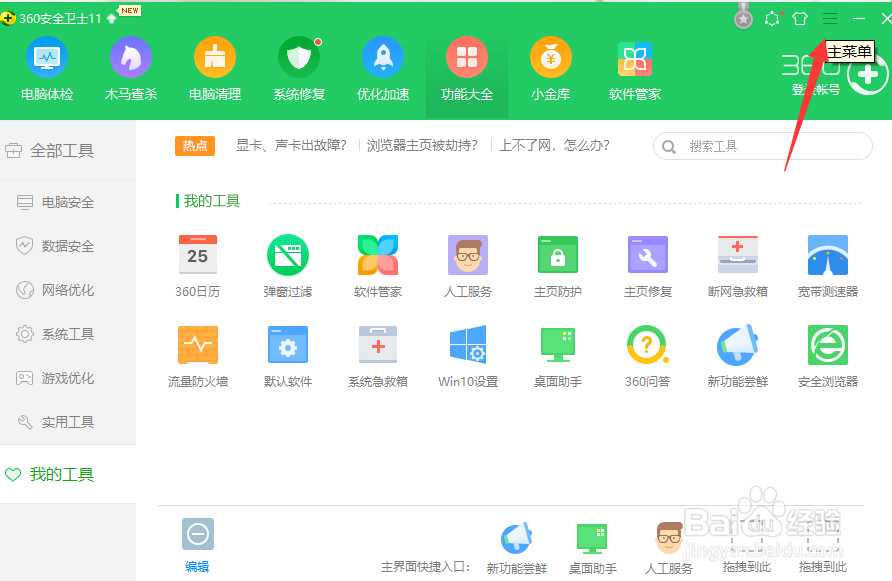Open 新功能尝鲜 shortcut in bottom bar
Screen dimensions: 892x581
click(517, 549)
